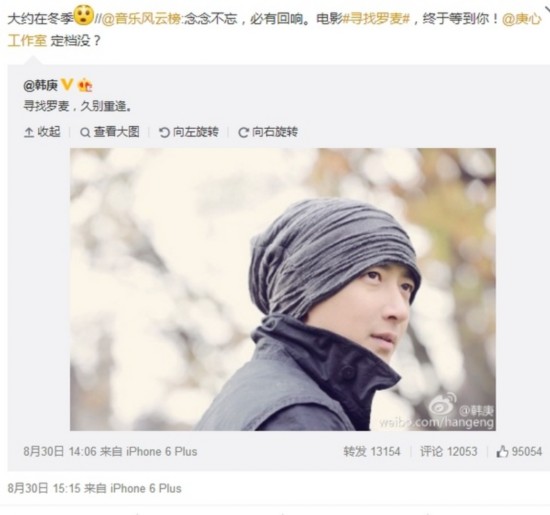
Task: Click the collapse arrow icon beside 收起
Action: (28, 133)
